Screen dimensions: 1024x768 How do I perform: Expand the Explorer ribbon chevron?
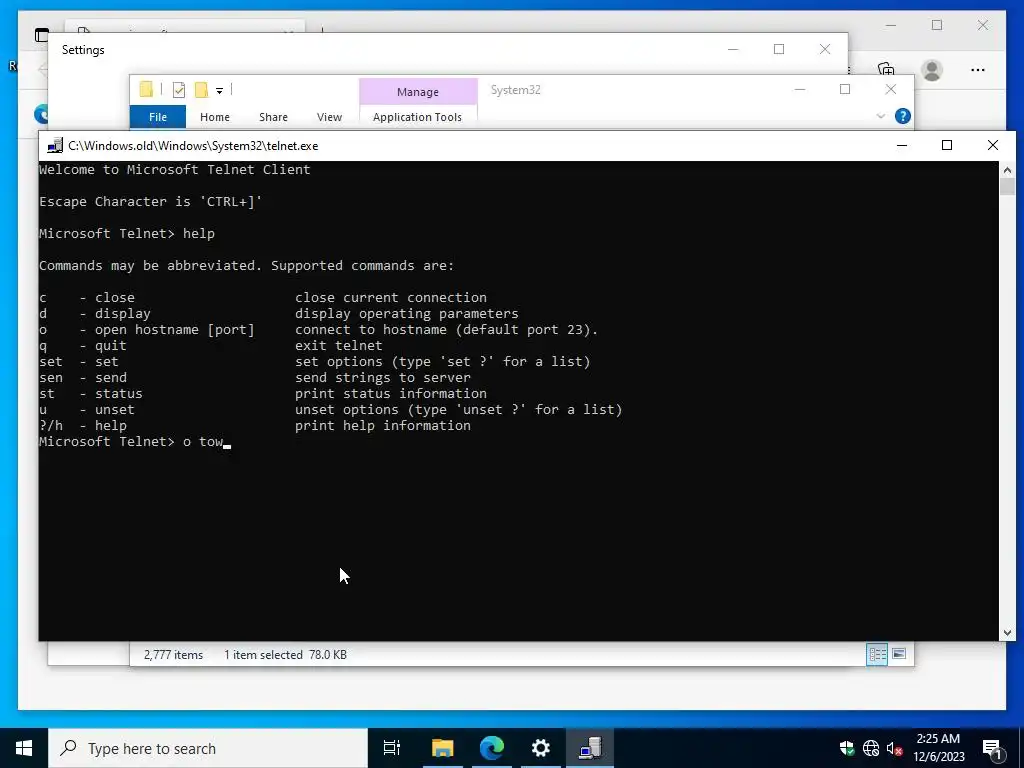(880, 116)
